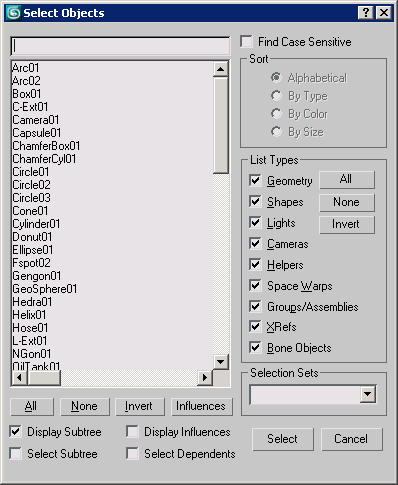This screenshot has height=485, width=398.
Task: Click the Cancel button
Action: tap(351, 439)
